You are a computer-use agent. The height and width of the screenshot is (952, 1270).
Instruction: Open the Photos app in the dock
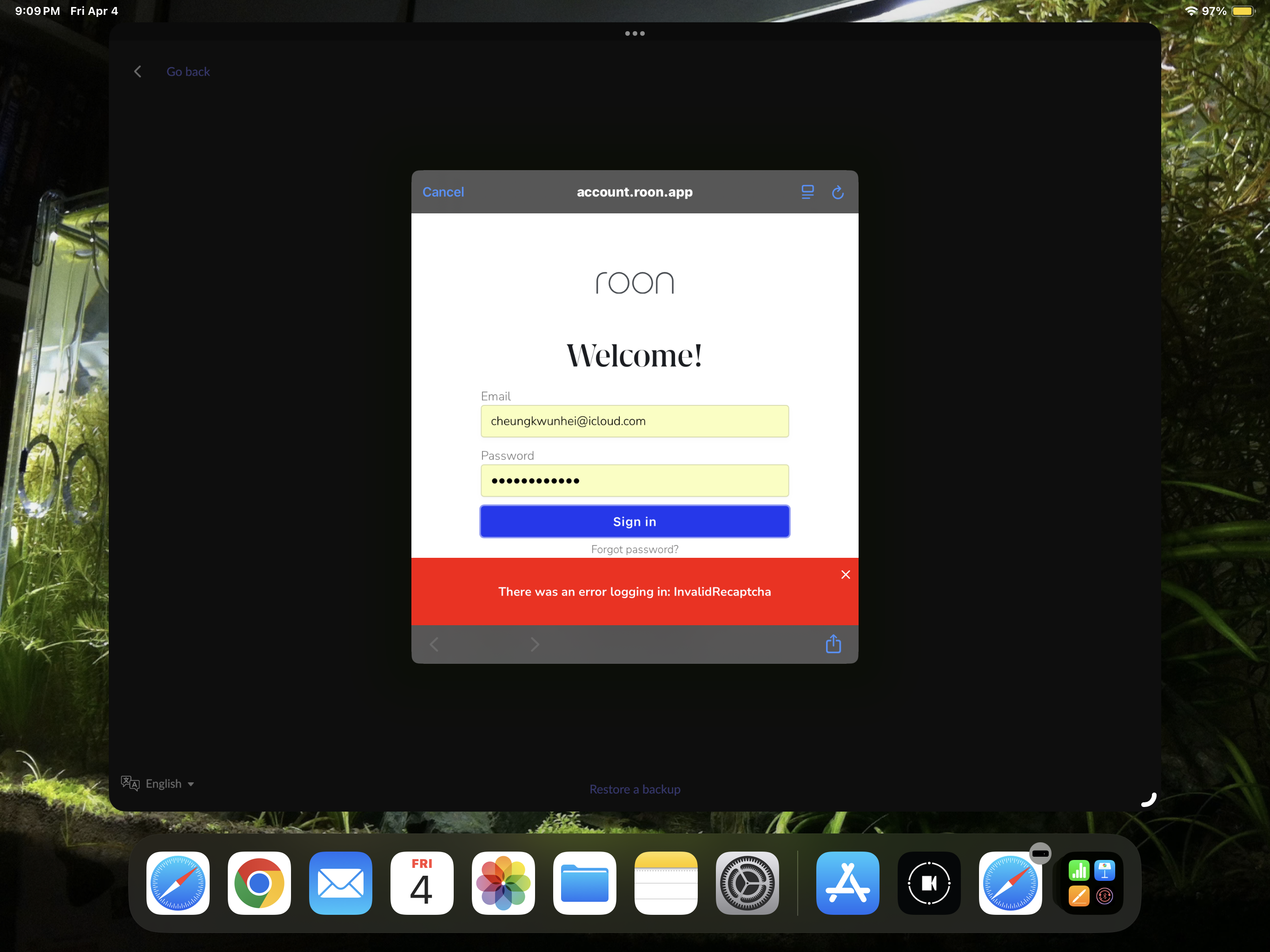tap(503, 883)
